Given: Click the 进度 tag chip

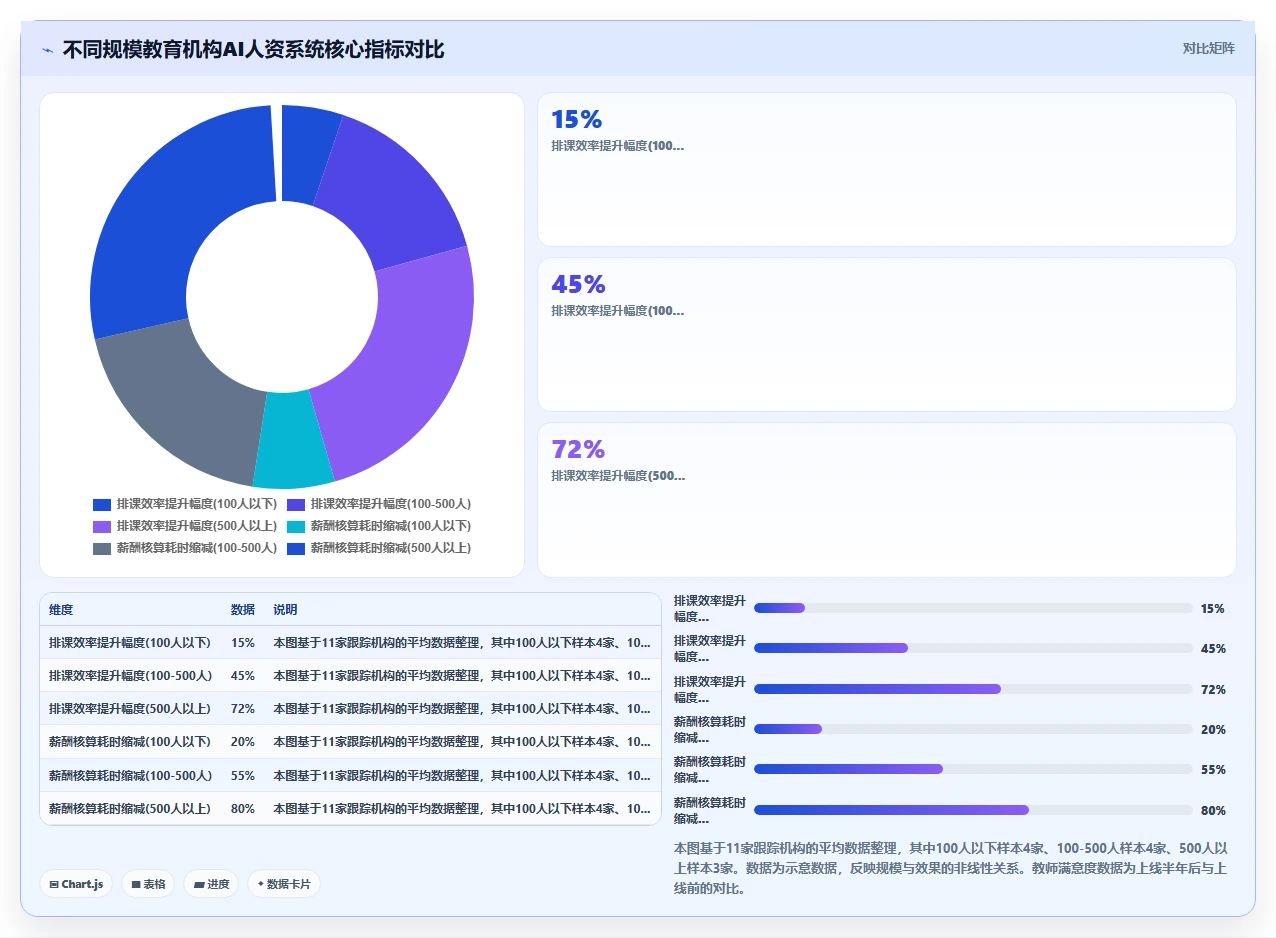Looking at the screenshot, I should click(x=211, y=884).
